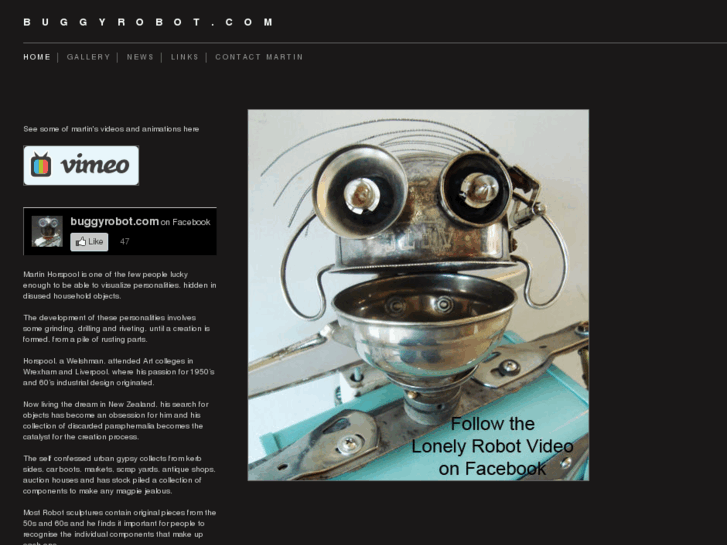This screenshot has width=727, height=545.
Task: Click the BUGGYROBOT.COM site title
Action: pyautogui.click(x=148, y=22)
